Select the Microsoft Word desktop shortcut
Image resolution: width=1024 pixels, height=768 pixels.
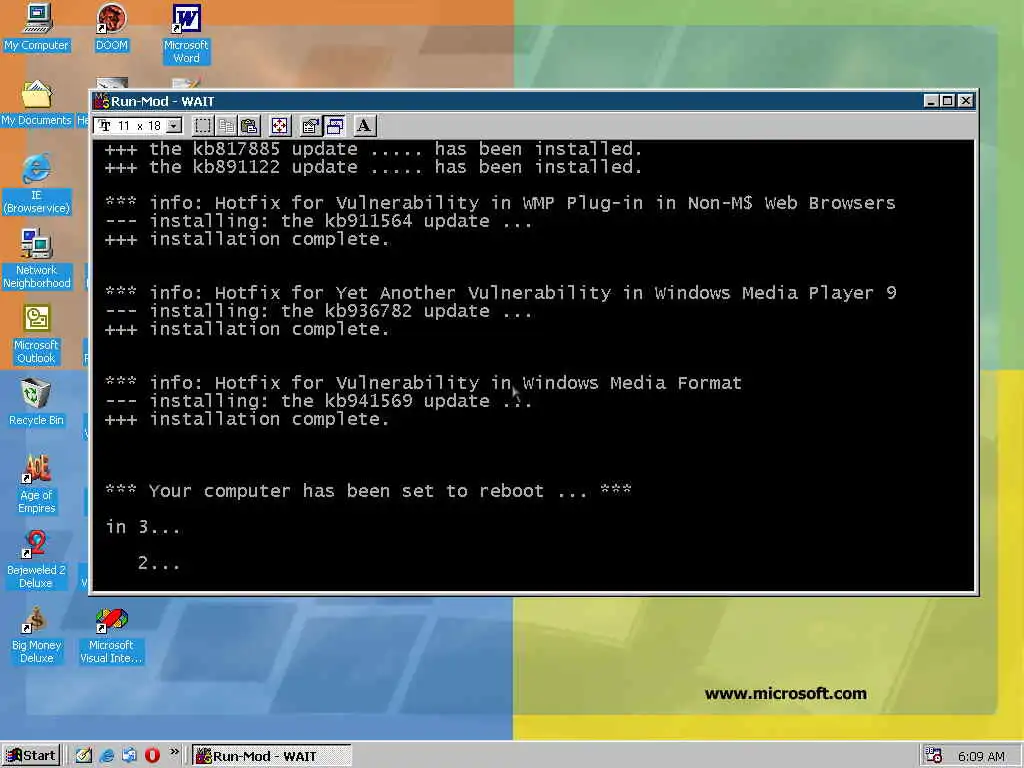(186, 34)
